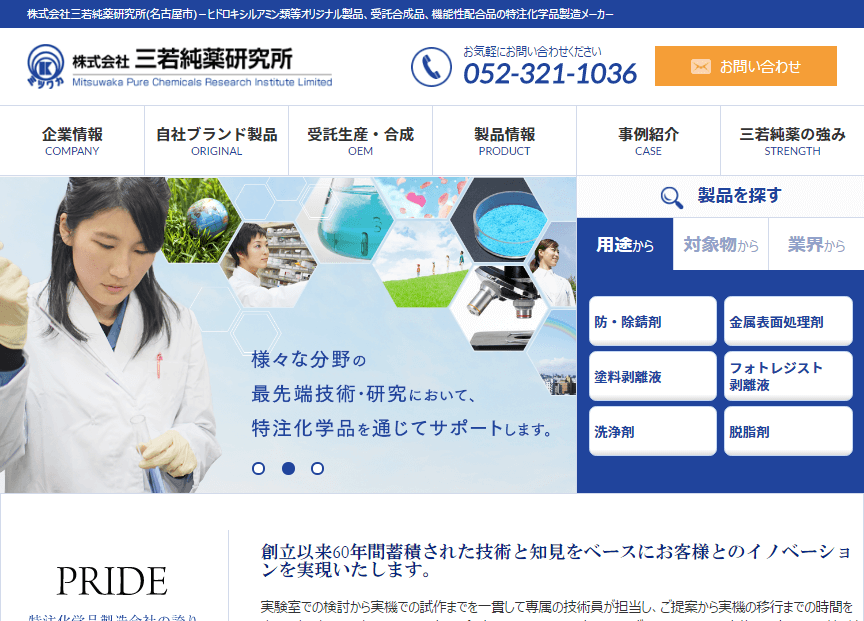Click the phone number 052-321-1036
864x621 pixels.
point(549,74)
